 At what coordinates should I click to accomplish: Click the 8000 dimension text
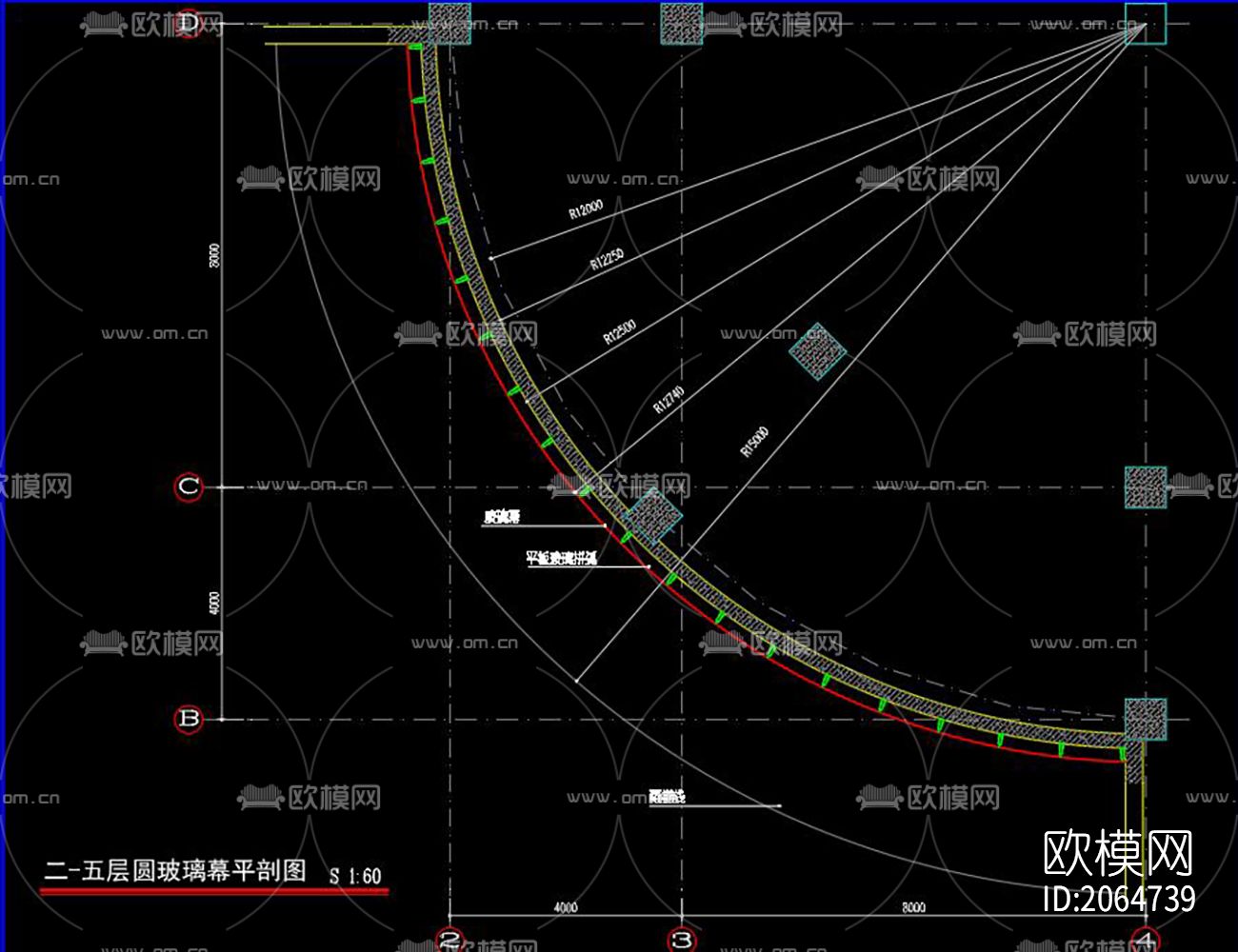(913, 907)
